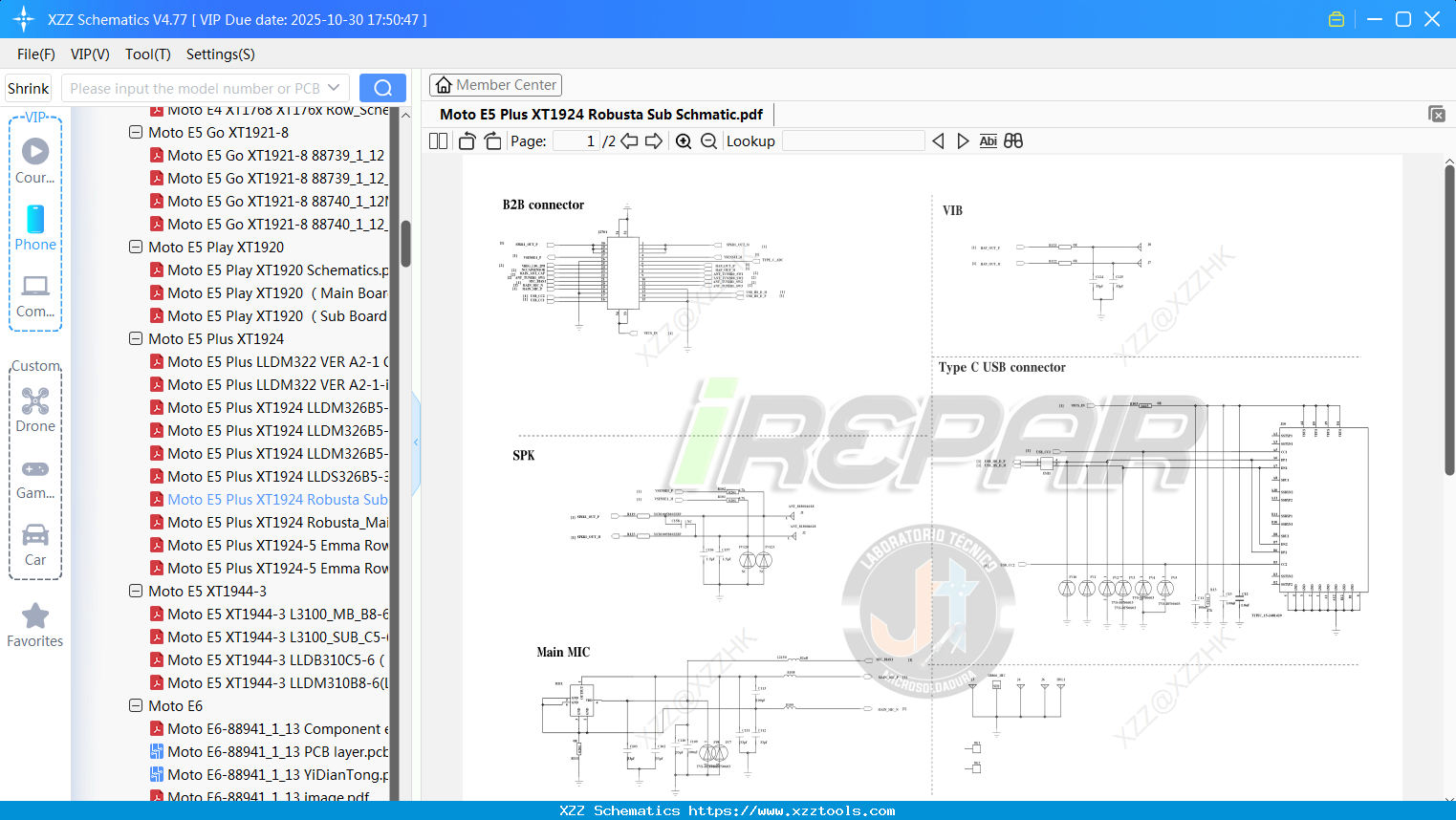Click the file tree vertical scrollbar thumb
Image resolution: width=1456 pixels, height=820 pixels.
tap(405, 244)
